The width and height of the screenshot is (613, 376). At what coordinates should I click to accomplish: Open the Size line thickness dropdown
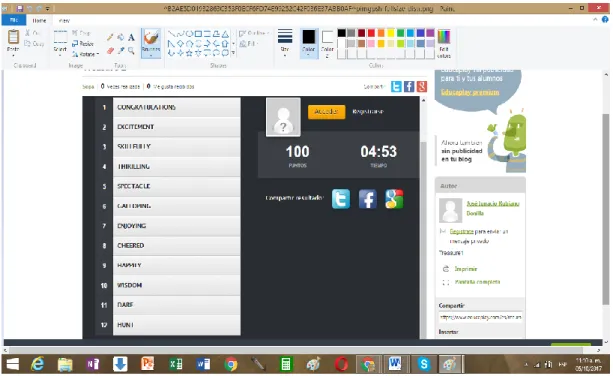(x=285, y=43)
